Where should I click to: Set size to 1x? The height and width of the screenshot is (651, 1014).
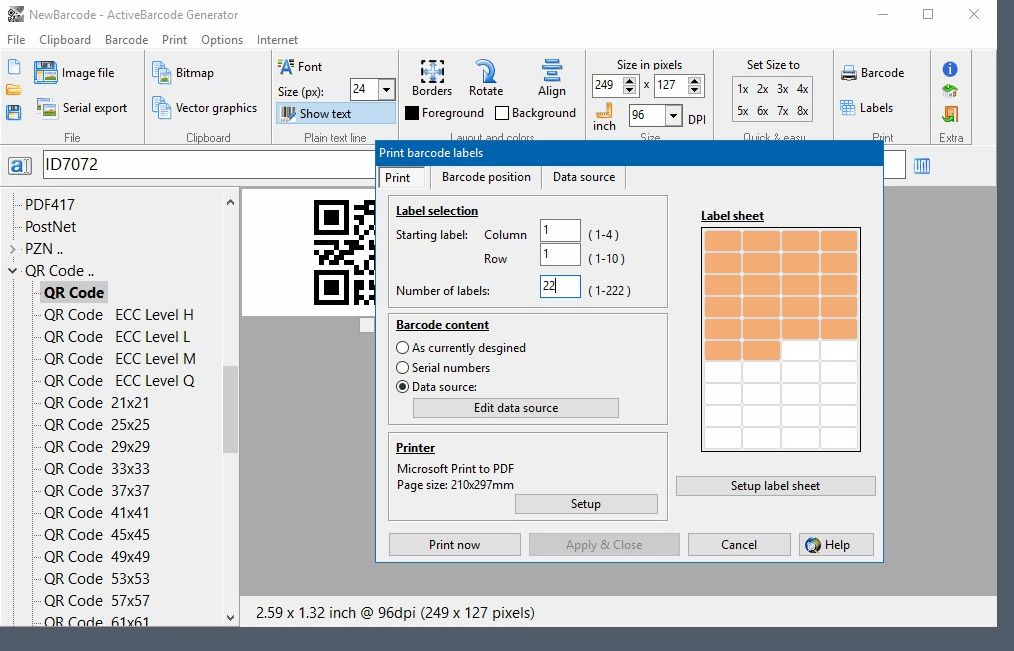(x=742, y=89)
